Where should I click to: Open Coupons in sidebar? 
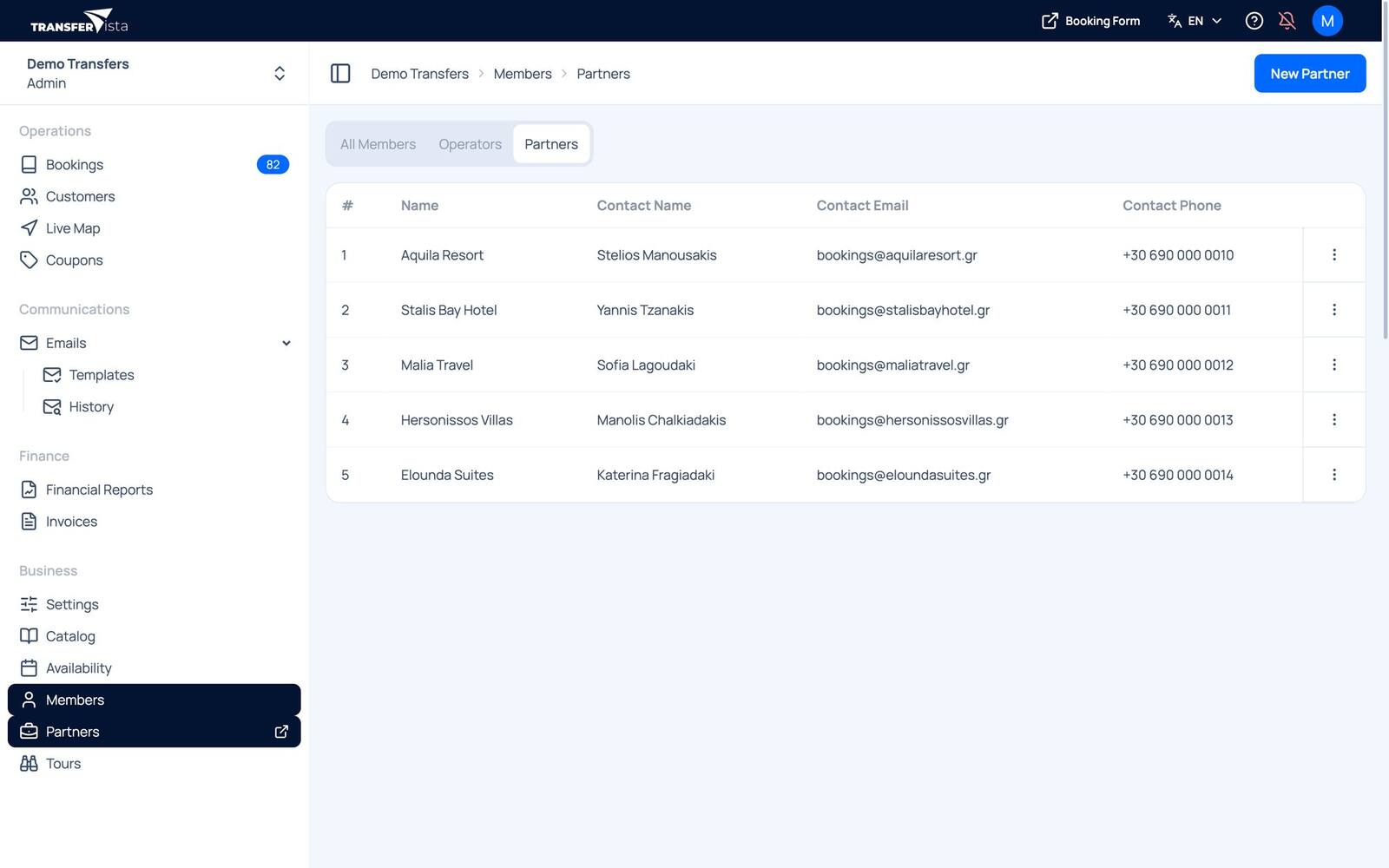tap(155, 260)
